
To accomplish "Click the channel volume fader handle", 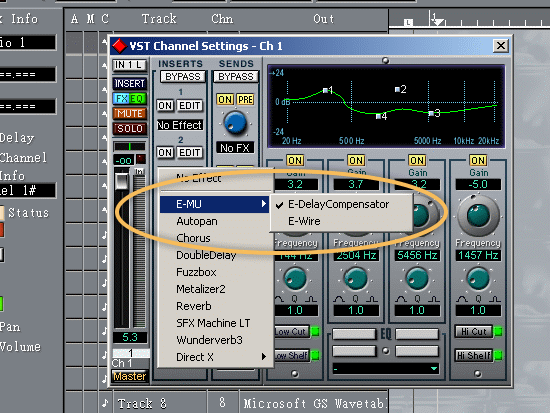I will click(122, 181).
